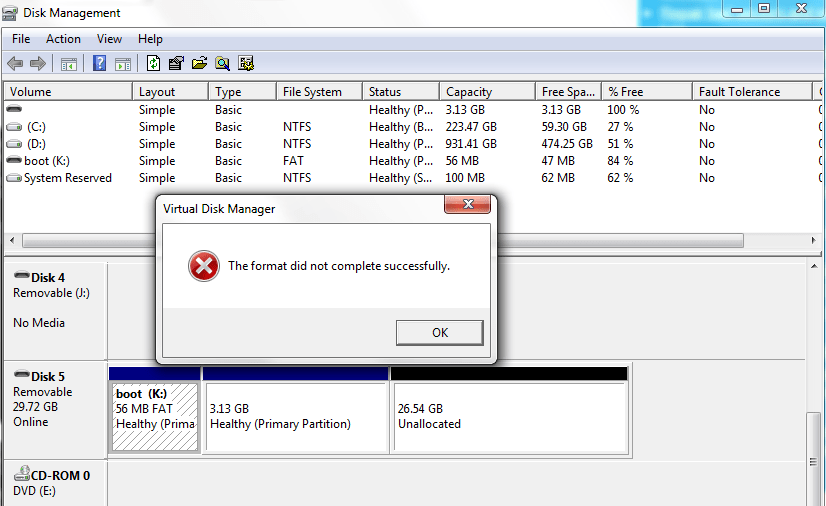The width and height of the screenshot is (826, 506).
Task: Sort by the Free Space column header
Action: click(568, 92)
